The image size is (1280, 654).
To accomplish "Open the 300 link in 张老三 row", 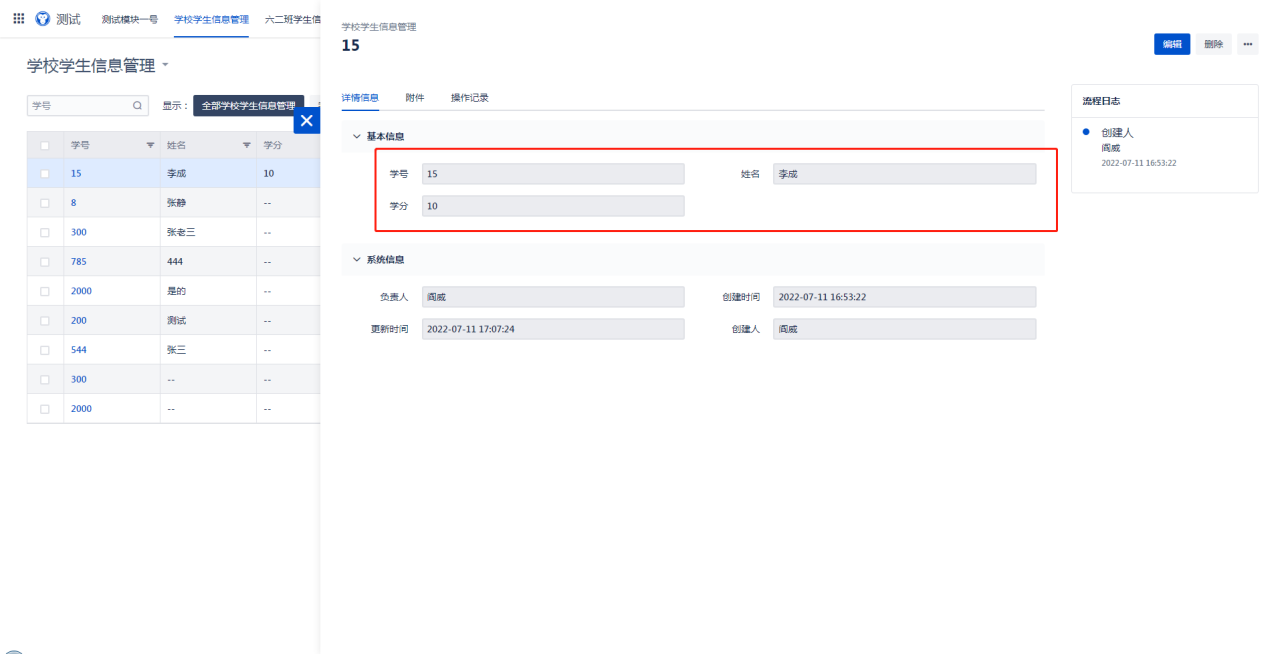I will point(79,232).
